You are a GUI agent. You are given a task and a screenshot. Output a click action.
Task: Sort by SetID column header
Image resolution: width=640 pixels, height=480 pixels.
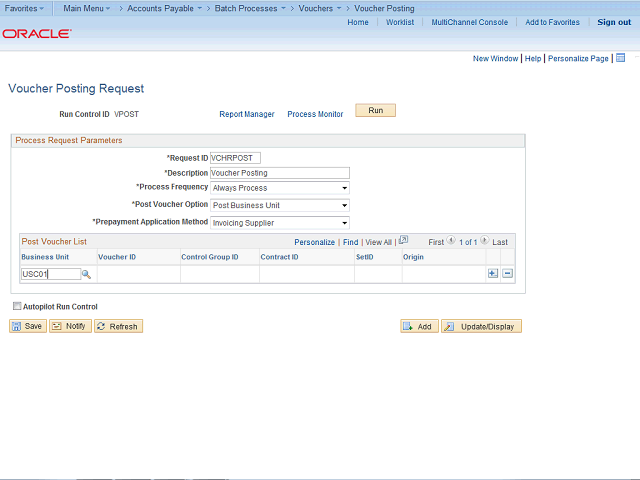(x=364, y=257)
